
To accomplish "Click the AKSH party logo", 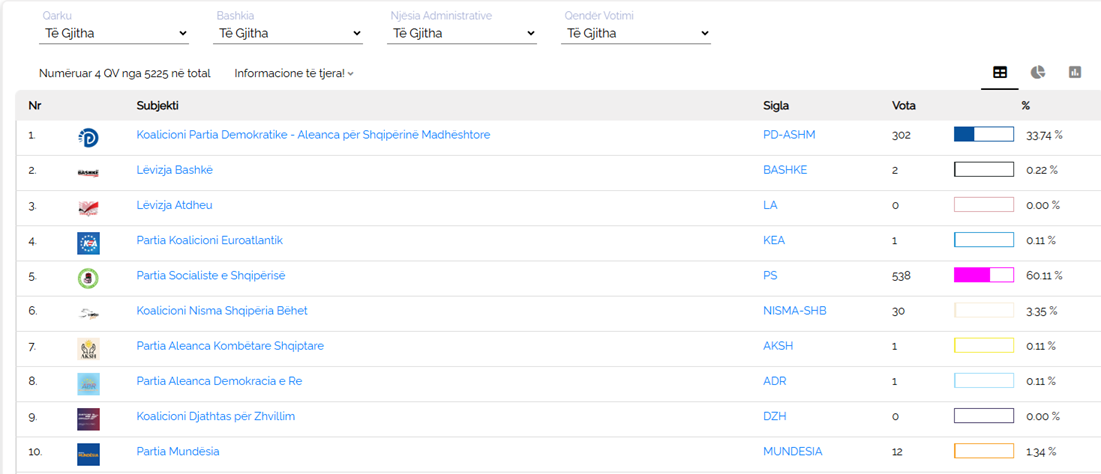I will [x=88, y=349].
